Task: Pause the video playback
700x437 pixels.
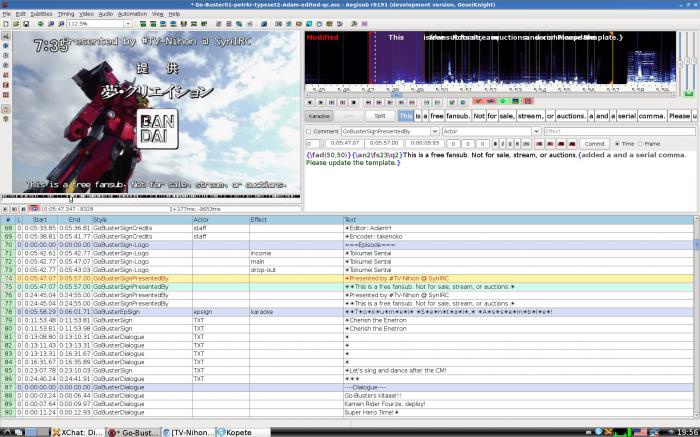Action: tap(23, 209)
